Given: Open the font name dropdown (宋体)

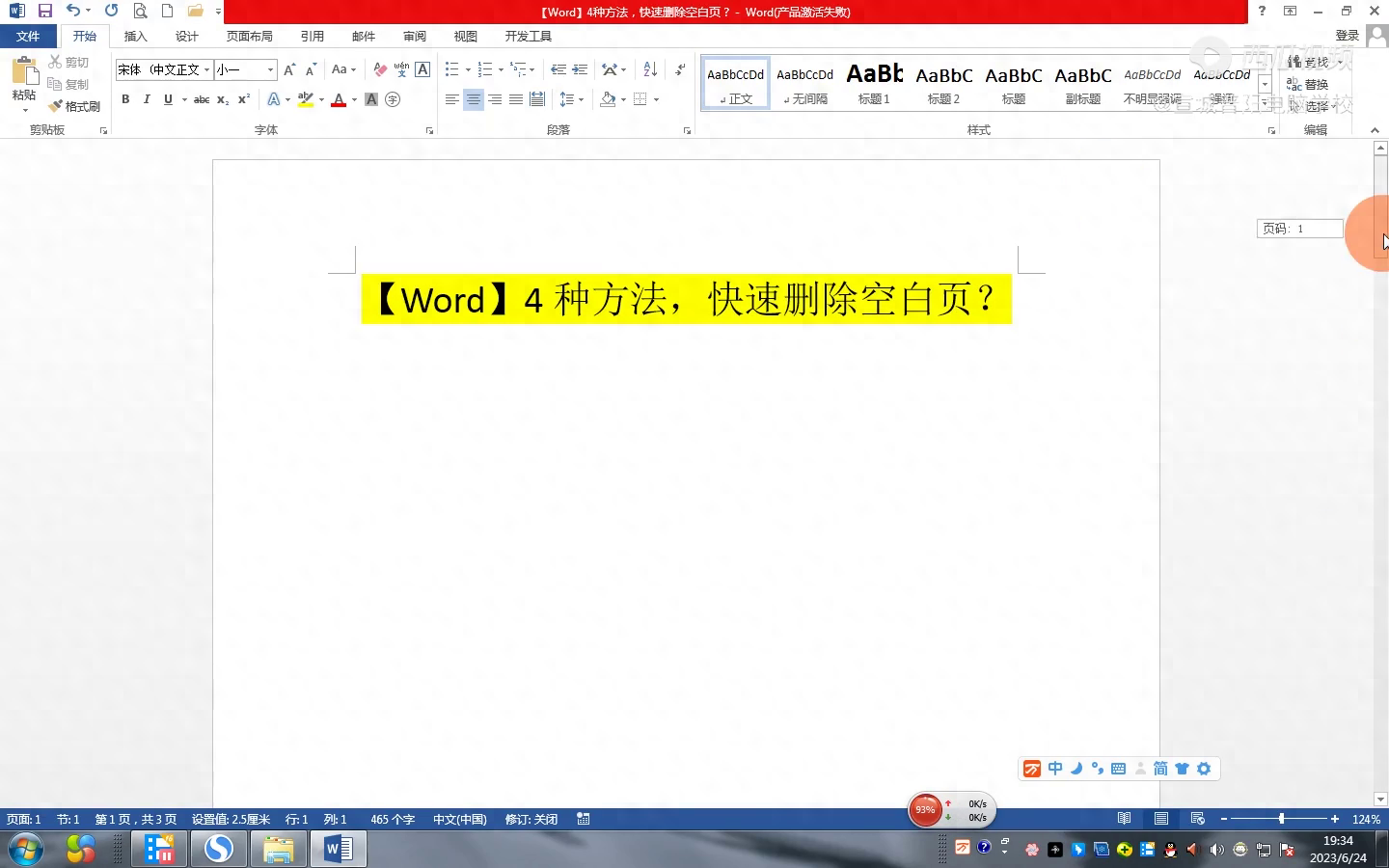Looking at the screenshot, I should 206,69.
